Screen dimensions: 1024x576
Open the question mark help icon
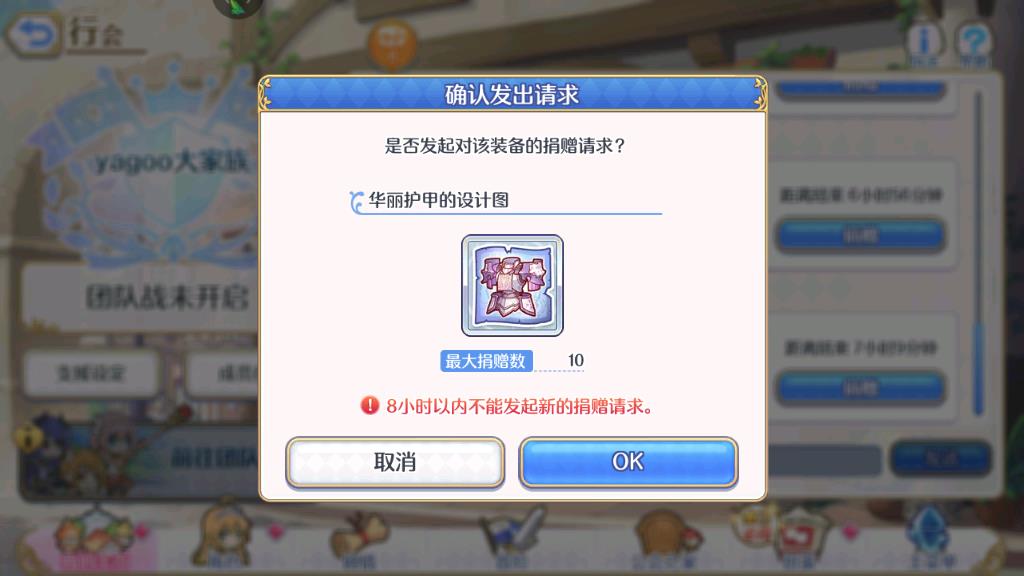click(x=973, y=42)
